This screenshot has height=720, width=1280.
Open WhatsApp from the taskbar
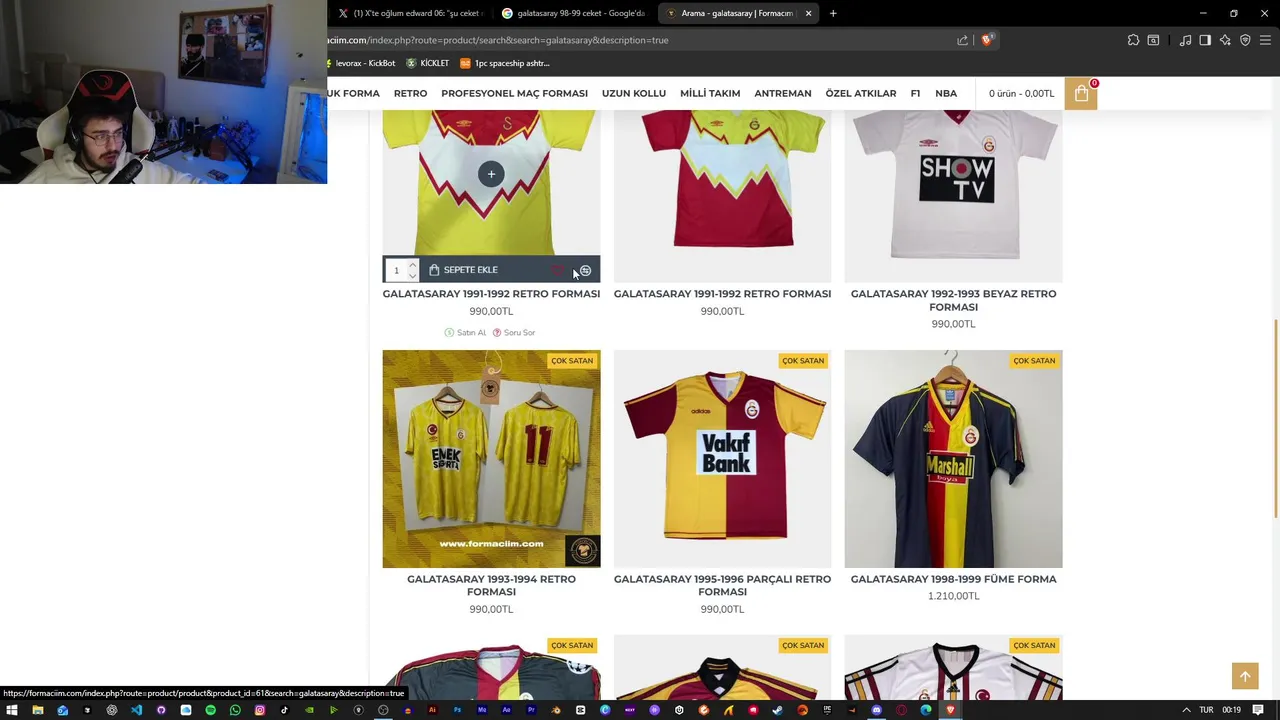click(x=235, y=710)
